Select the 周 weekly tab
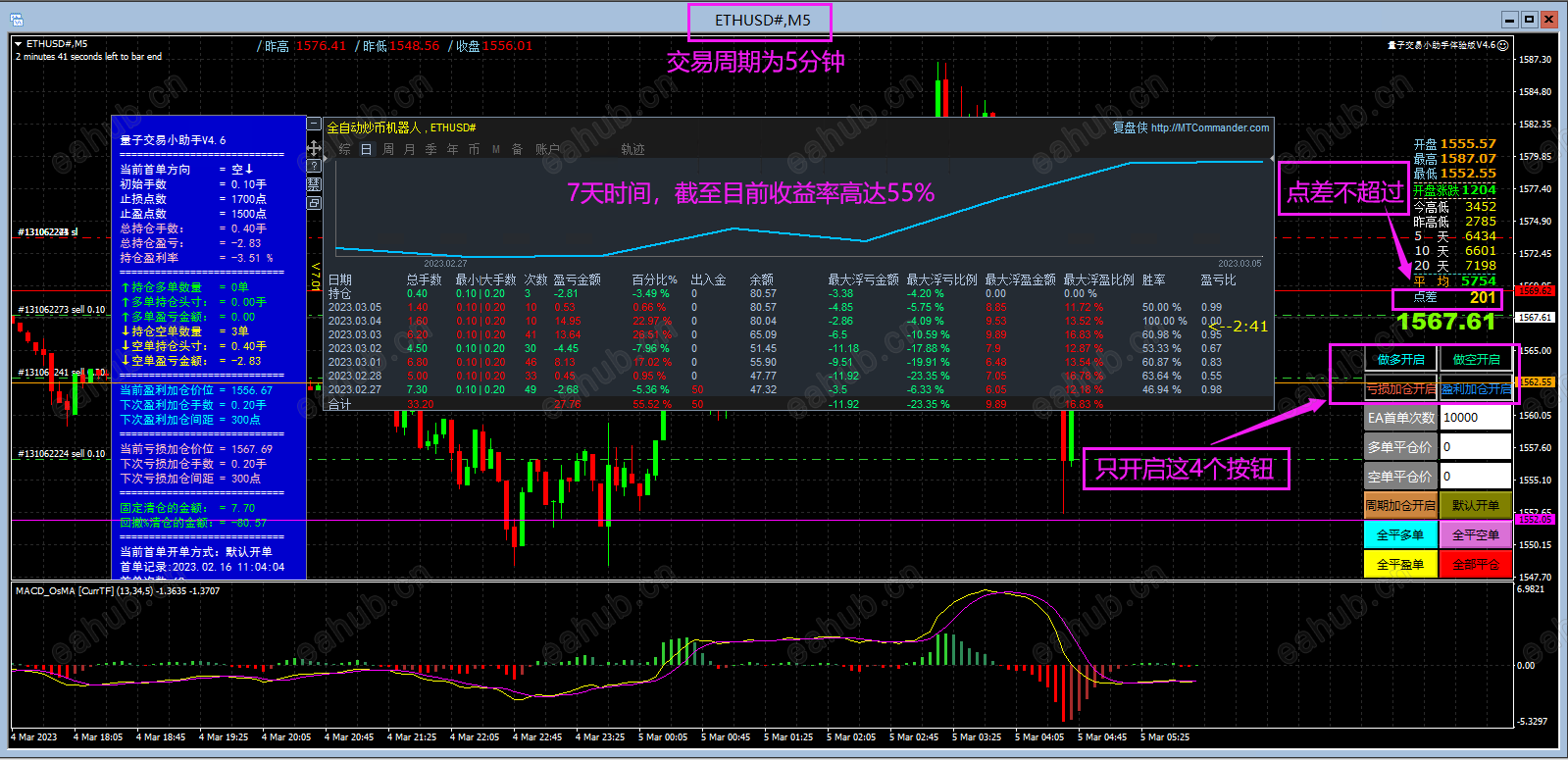 click(388, 149)
